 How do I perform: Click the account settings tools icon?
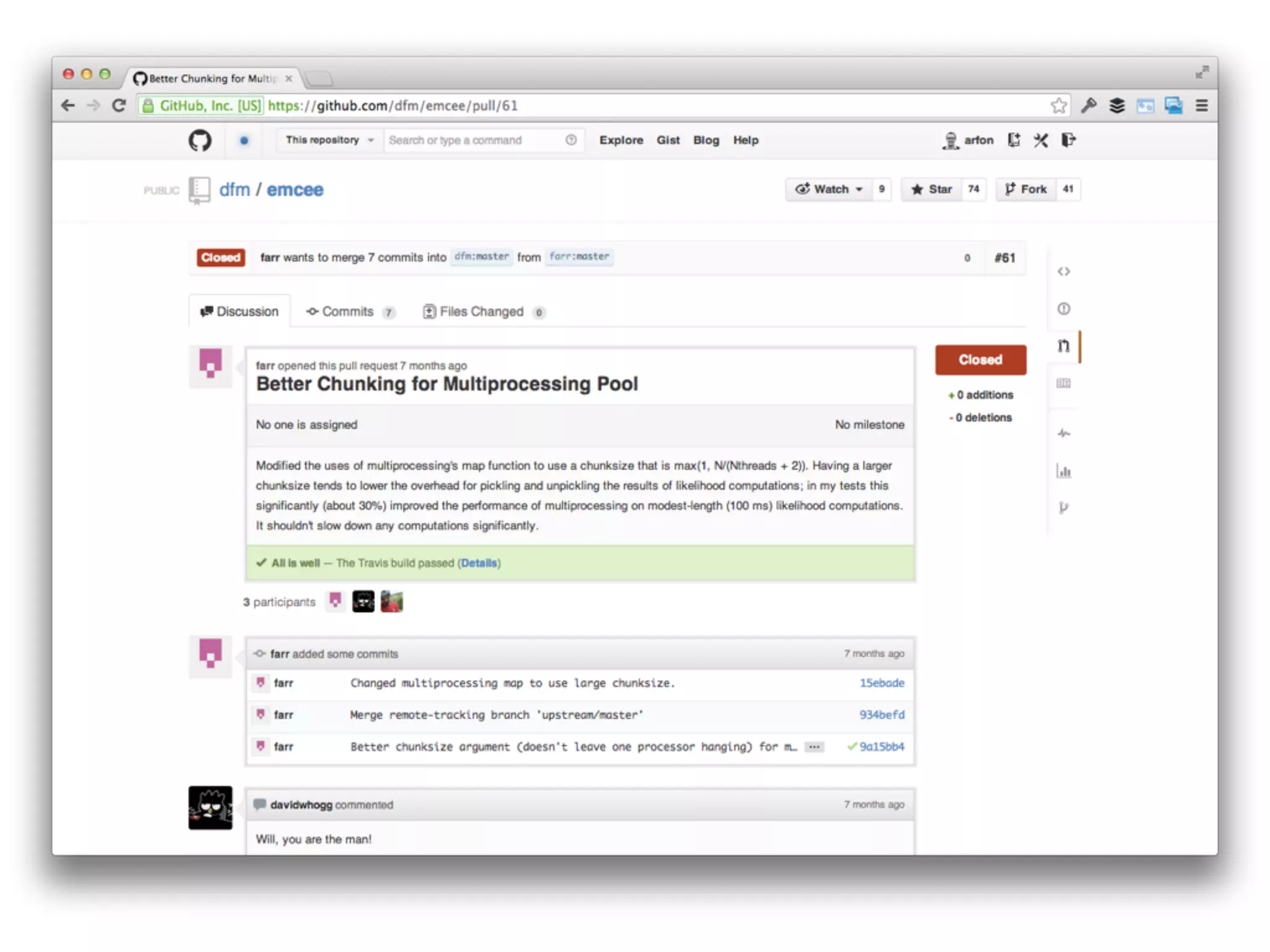(x=1041, y=140)
